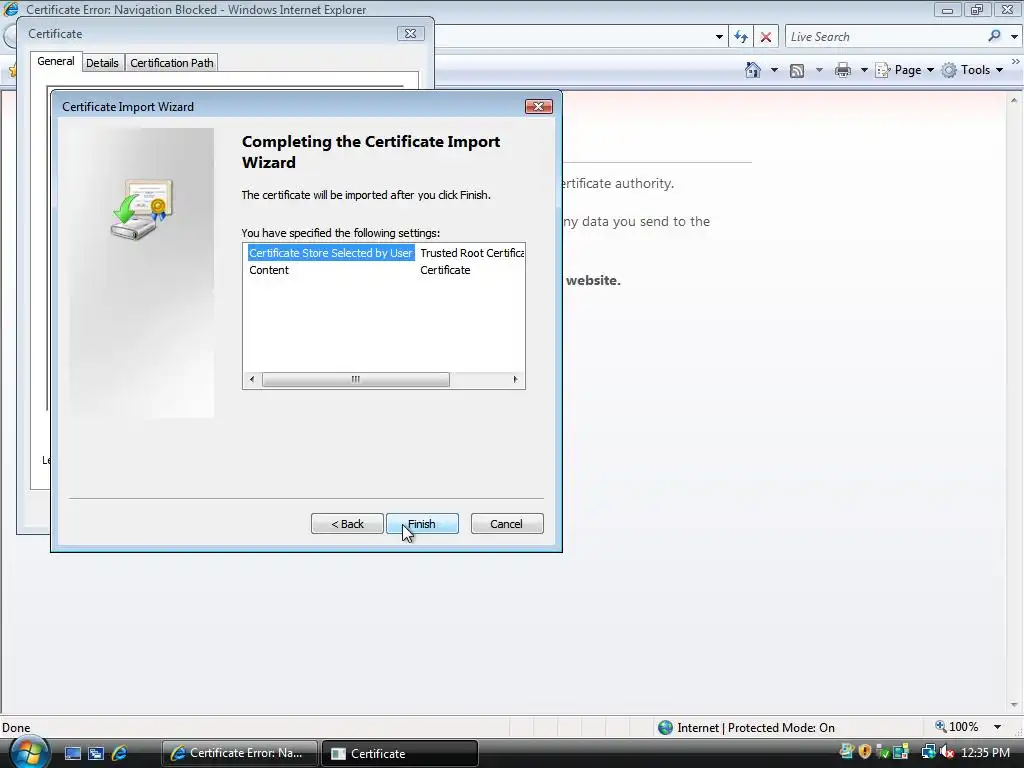Click the Internet Explorer title bar icon
Screen dimensions: 1024x768
(11, 9)
